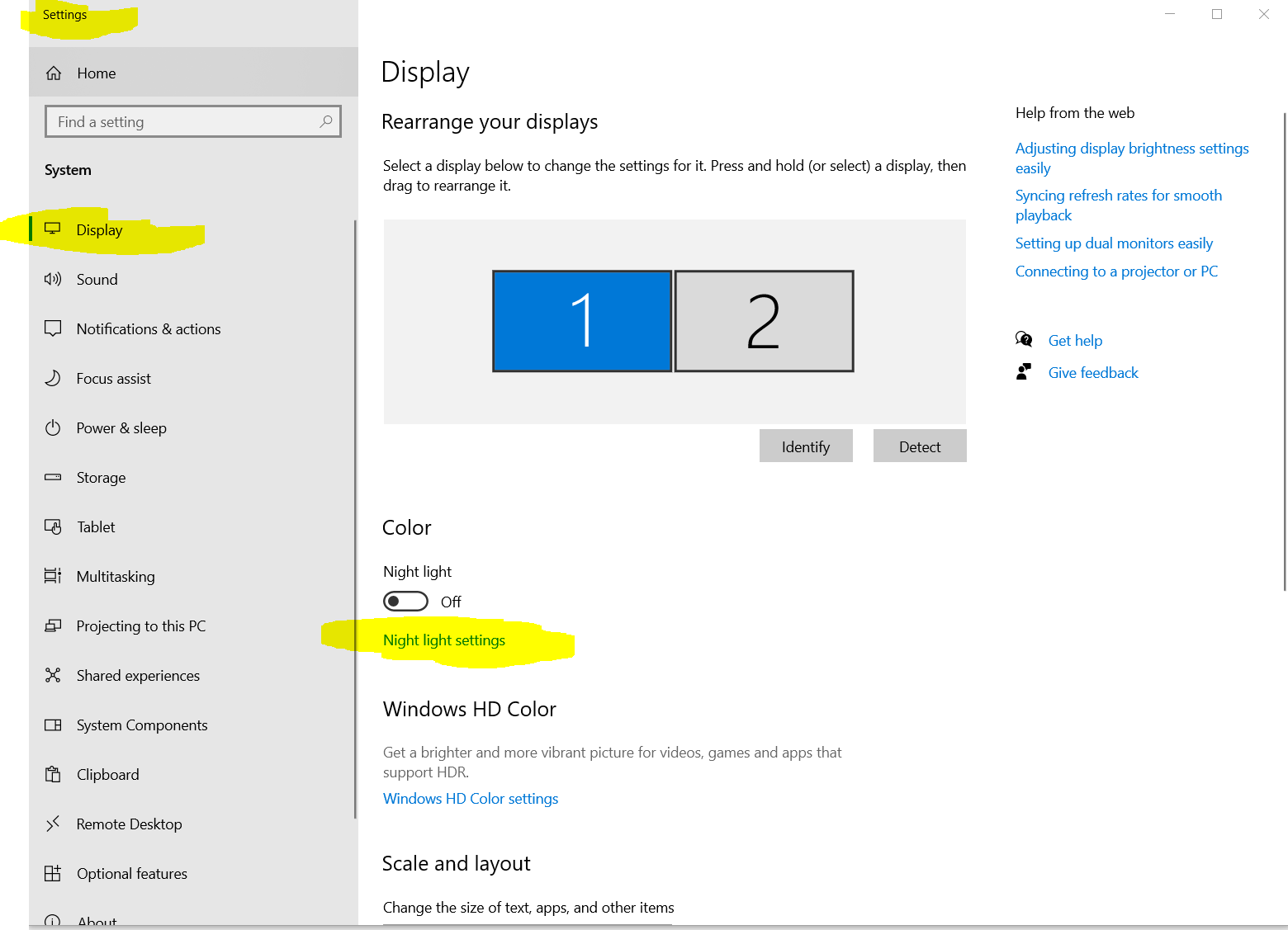Select Remote Desktop in sidebar
Screen dimensions: 1288x930
coord(192,824)
